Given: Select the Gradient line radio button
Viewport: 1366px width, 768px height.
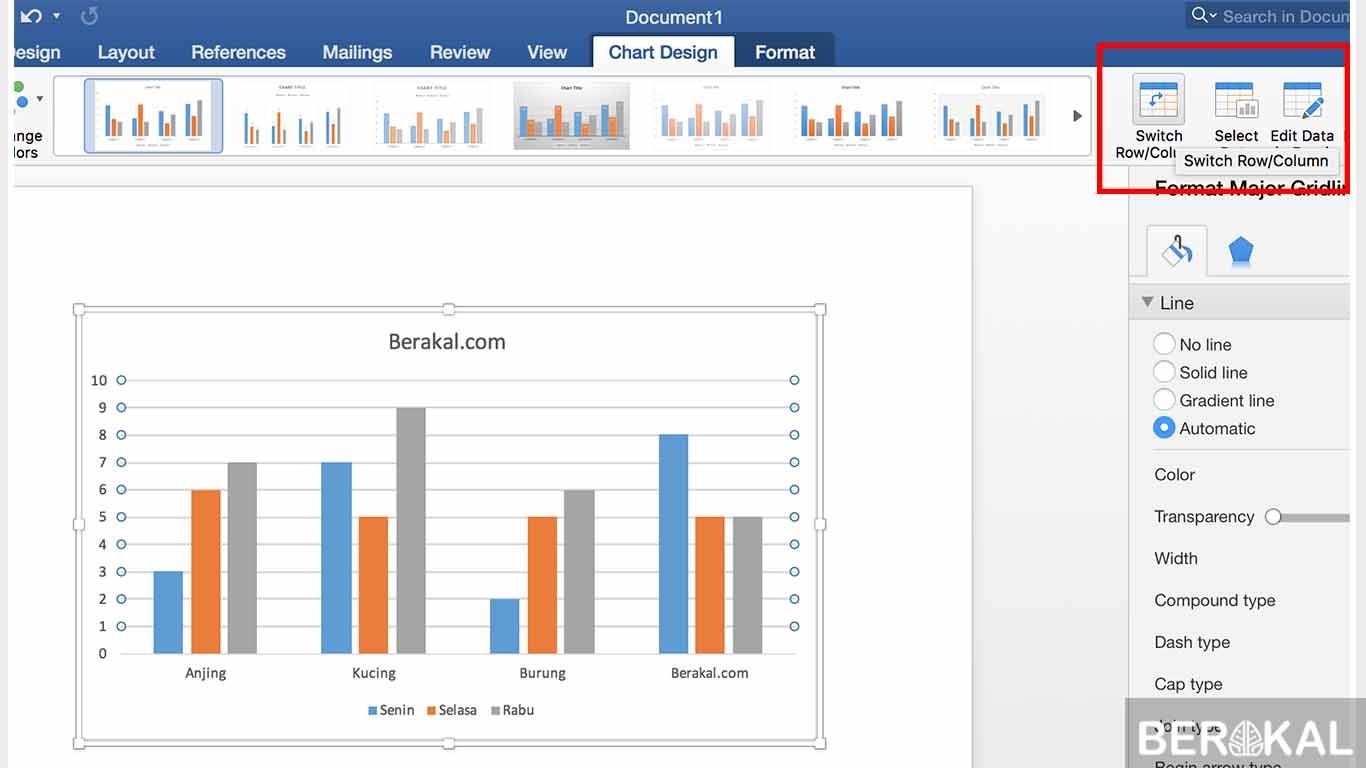Looking at the screenshot, I should 1164,400.
